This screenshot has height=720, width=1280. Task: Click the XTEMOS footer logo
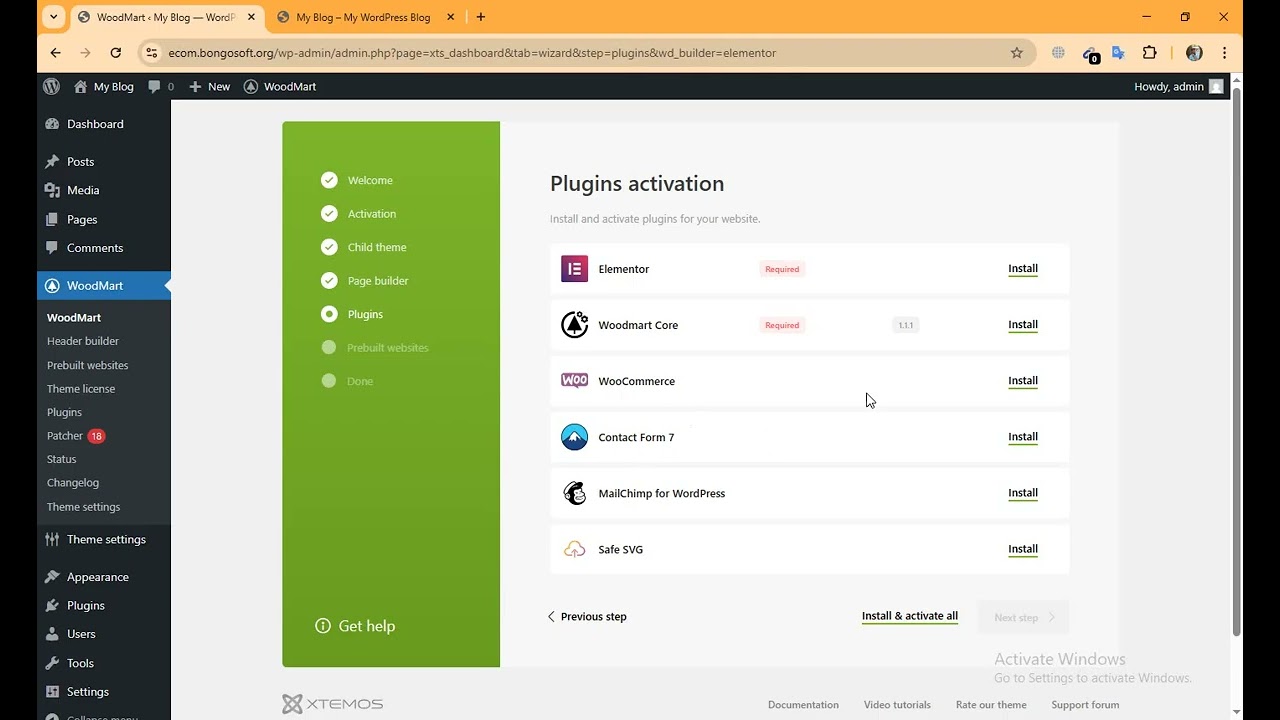pyautogui.click(x=333, y=704)
